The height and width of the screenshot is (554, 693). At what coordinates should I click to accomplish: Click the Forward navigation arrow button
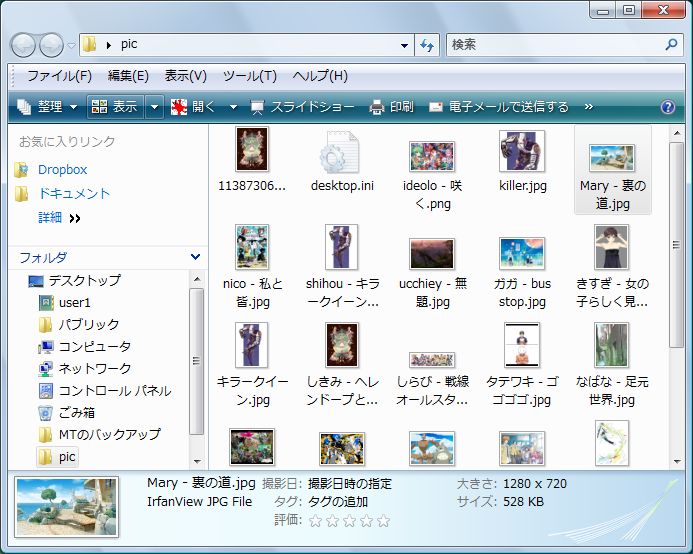pos(51,45)
